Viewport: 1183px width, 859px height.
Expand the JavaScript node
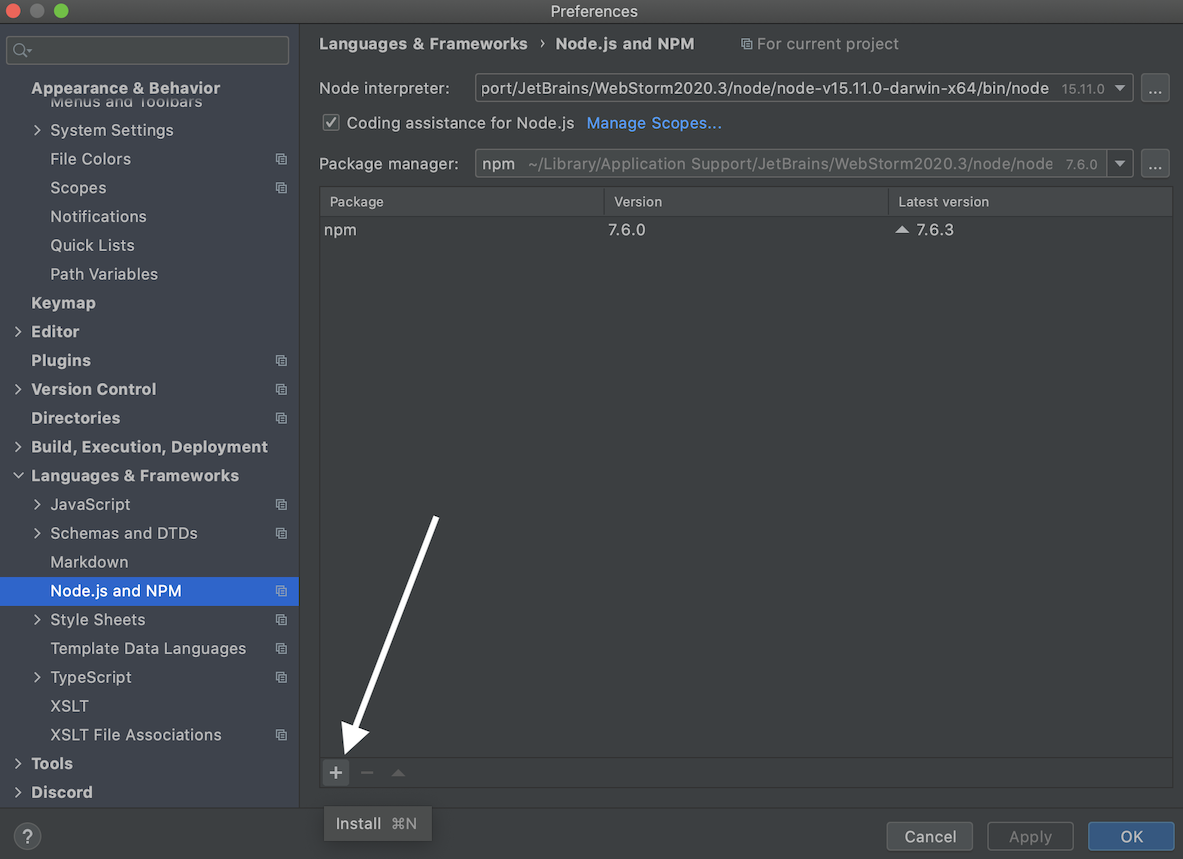click(x=37, y=505)
